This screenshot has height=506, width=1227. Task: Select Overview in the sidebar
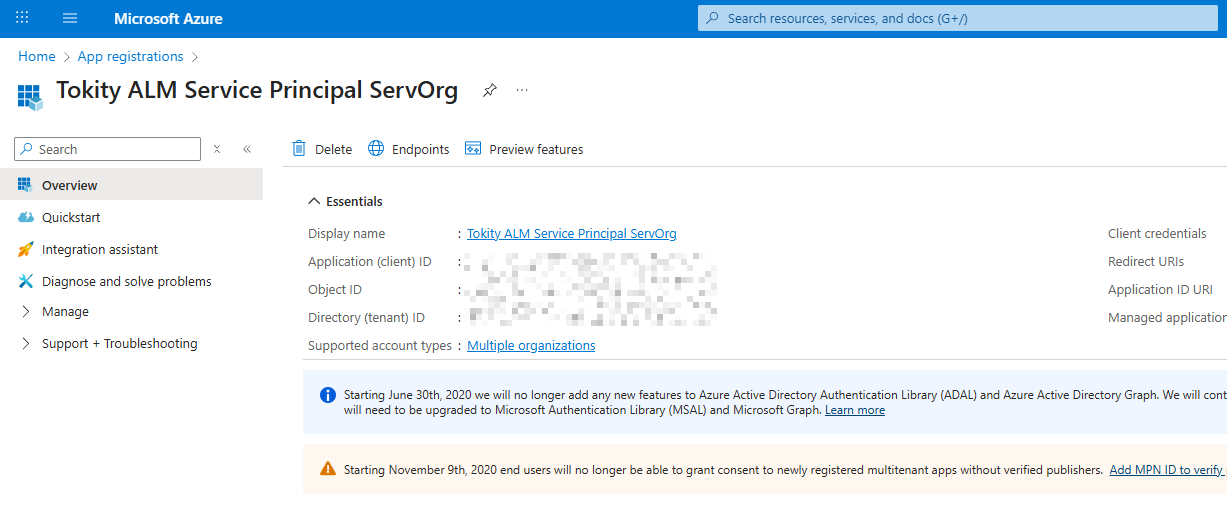pos(69,185)
